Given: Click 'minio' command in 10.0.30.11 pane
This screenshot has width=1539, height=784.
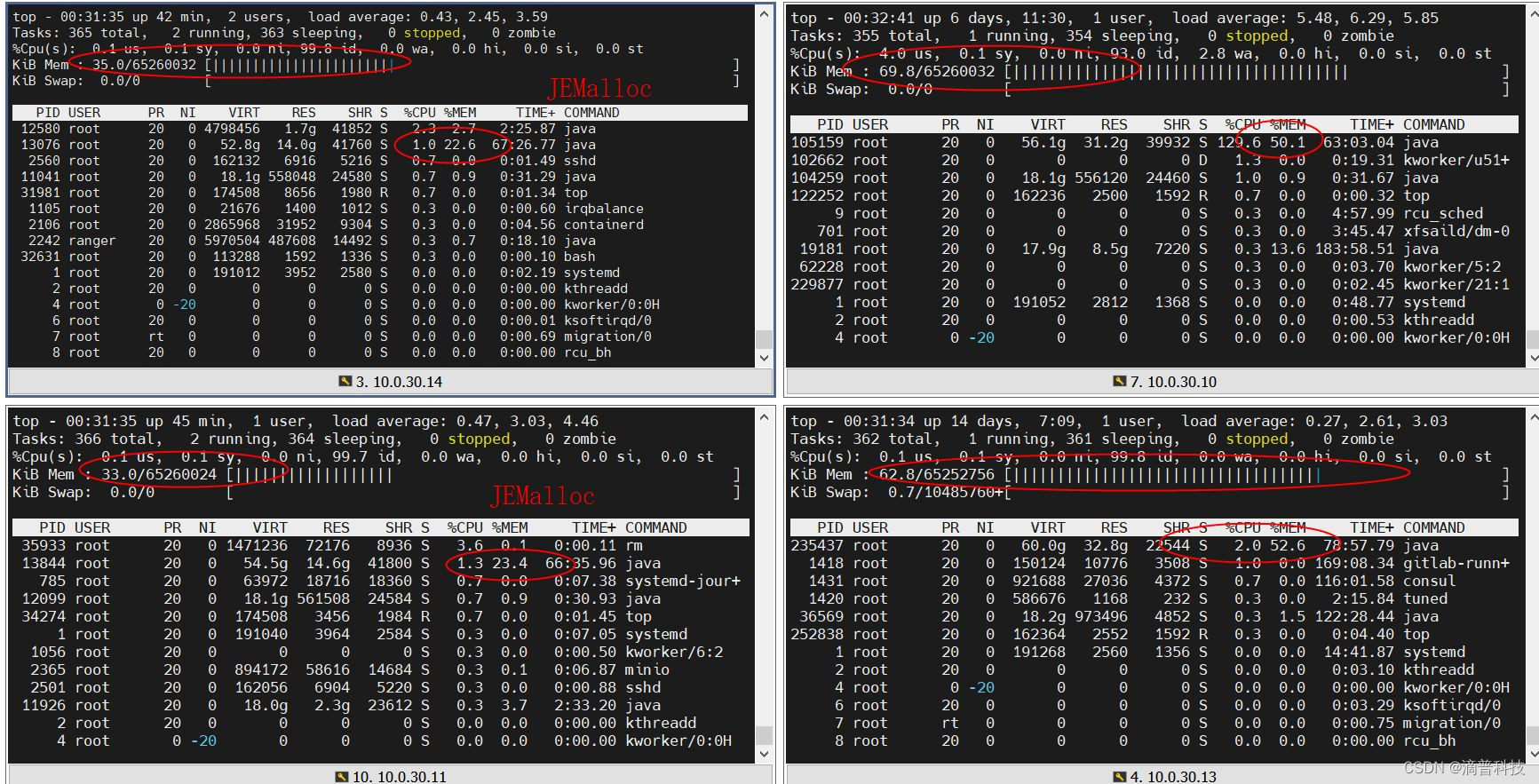Looking at the screenshot, I should pyautogui.click(x=647, y=669).
